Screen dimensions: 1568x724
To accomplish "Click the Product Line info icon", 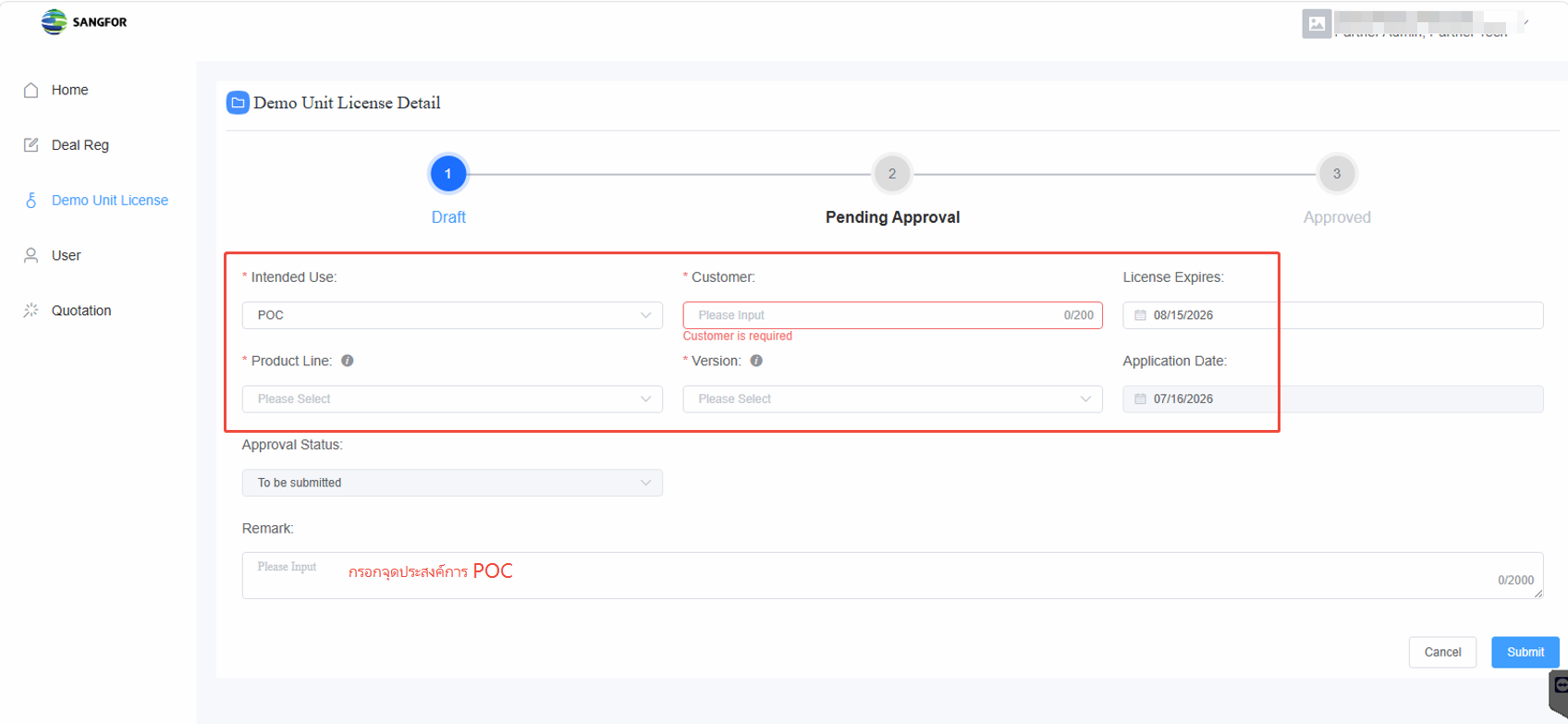I will (x=348, y=361).
